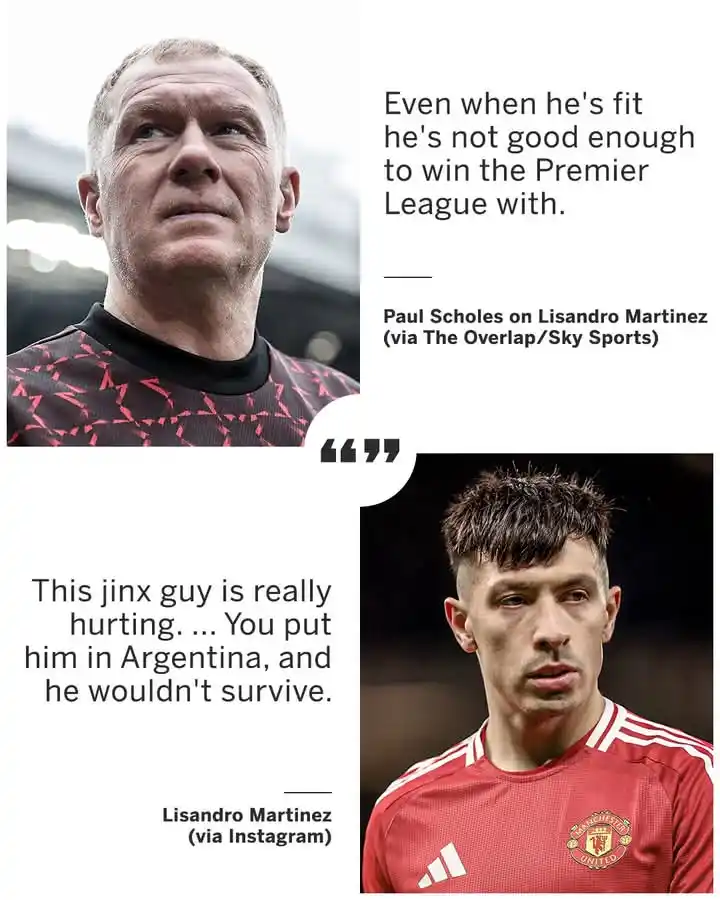
Task: Click "(via The Overlap/Sky Sports)" source text
Action: click(x=521, y=338)
